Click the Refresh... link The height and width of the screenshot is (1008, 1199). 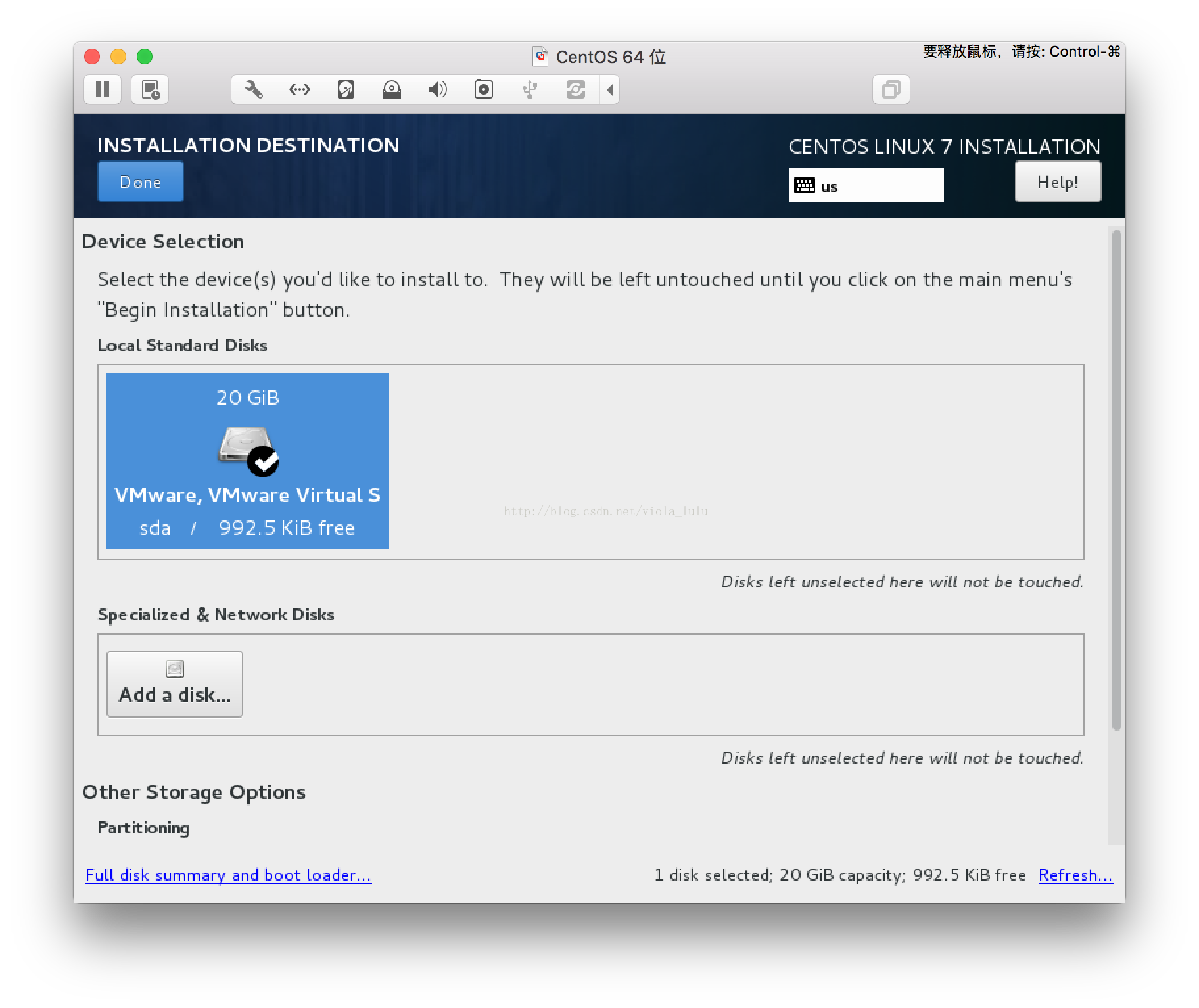coord(1075,875)
